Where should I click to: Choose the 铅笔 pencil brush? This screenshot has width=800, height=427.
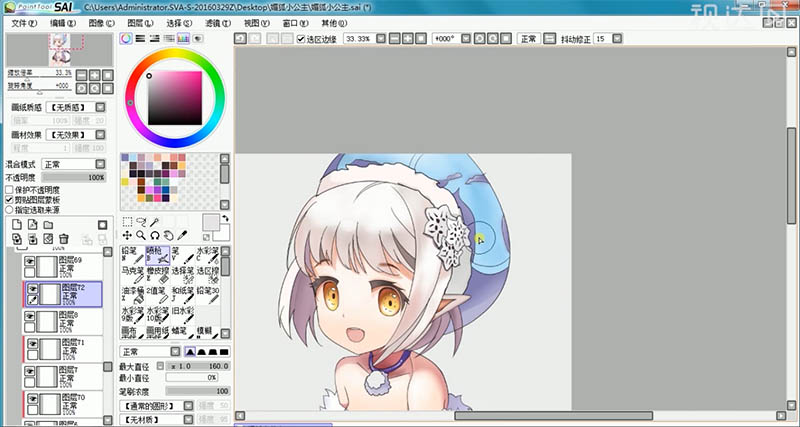coord(132,256)
